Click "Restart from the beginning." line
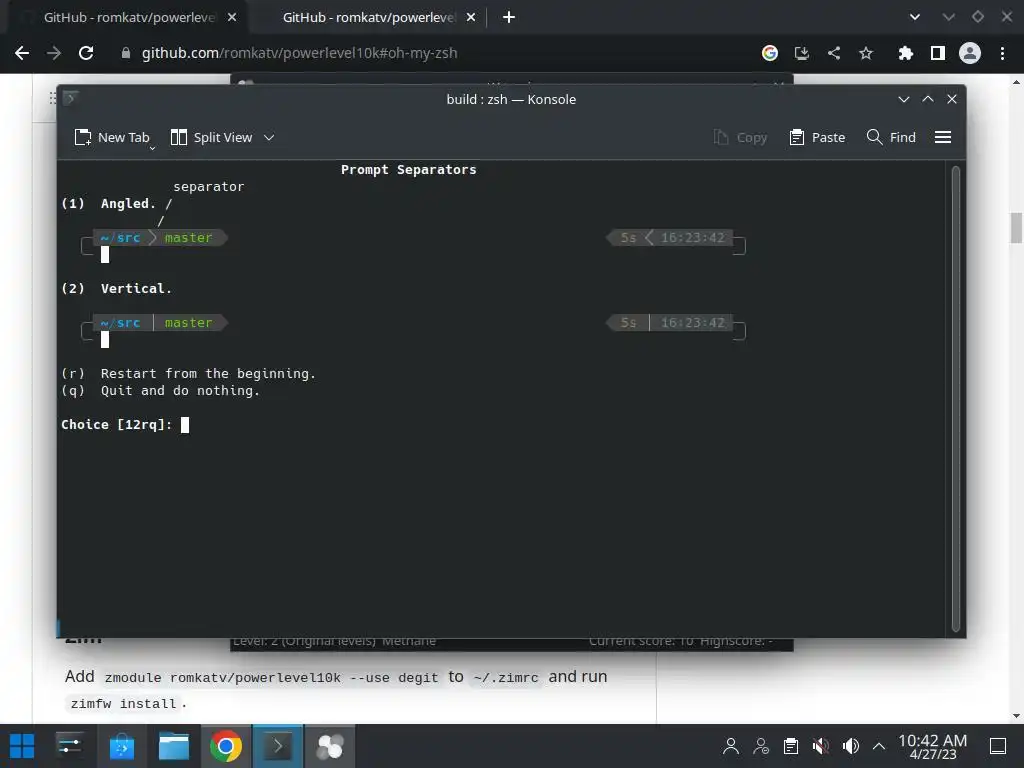 [189, 374]
